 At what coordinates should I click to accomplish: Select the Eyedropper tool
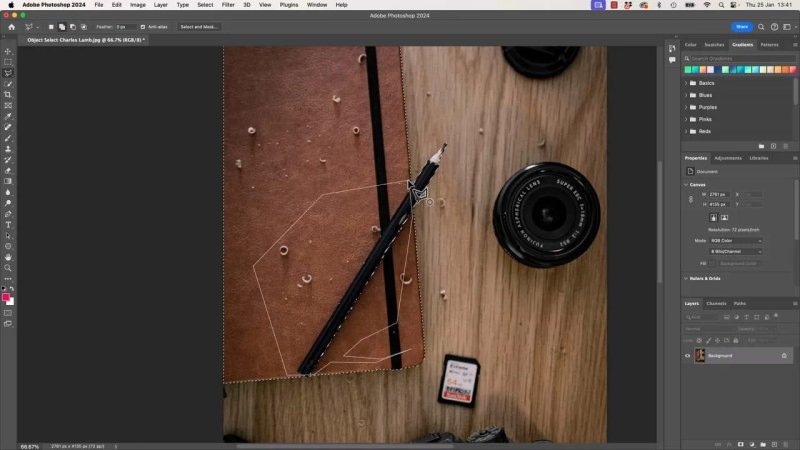pyautogui.click(x=8, y=116)
